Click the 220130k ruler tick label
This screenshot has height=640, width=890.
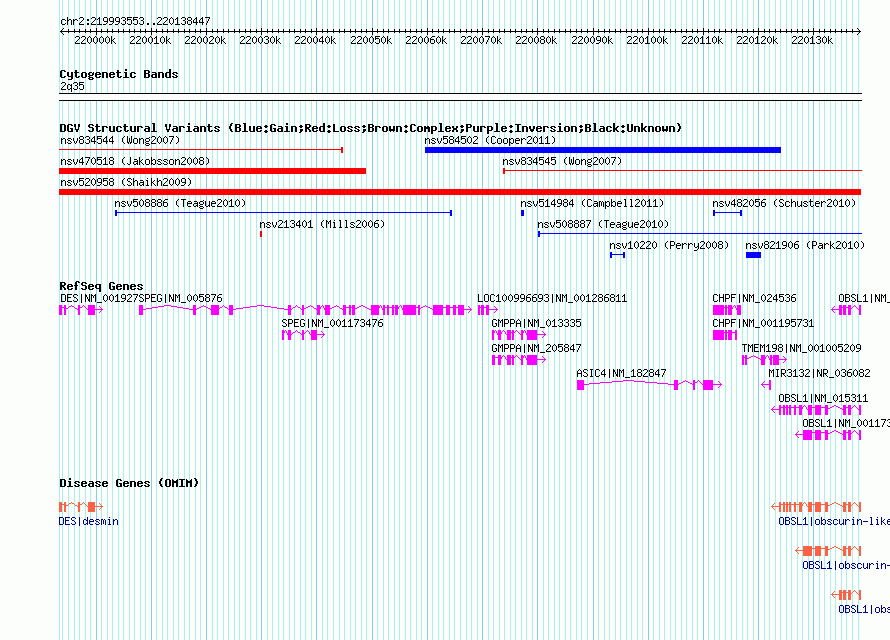tap(812, 40)
